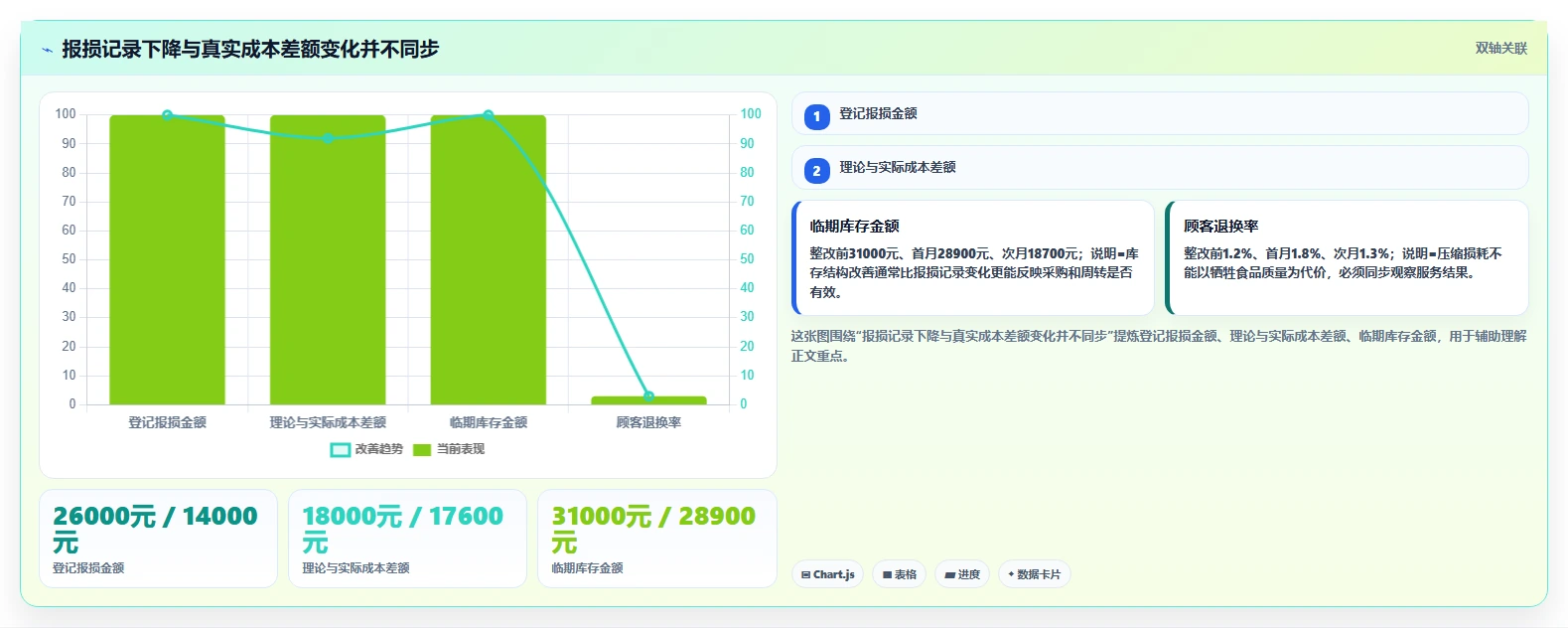Click the 26000元 / 14000元 stat card
1568x628 pixels.
coord(158,539)
